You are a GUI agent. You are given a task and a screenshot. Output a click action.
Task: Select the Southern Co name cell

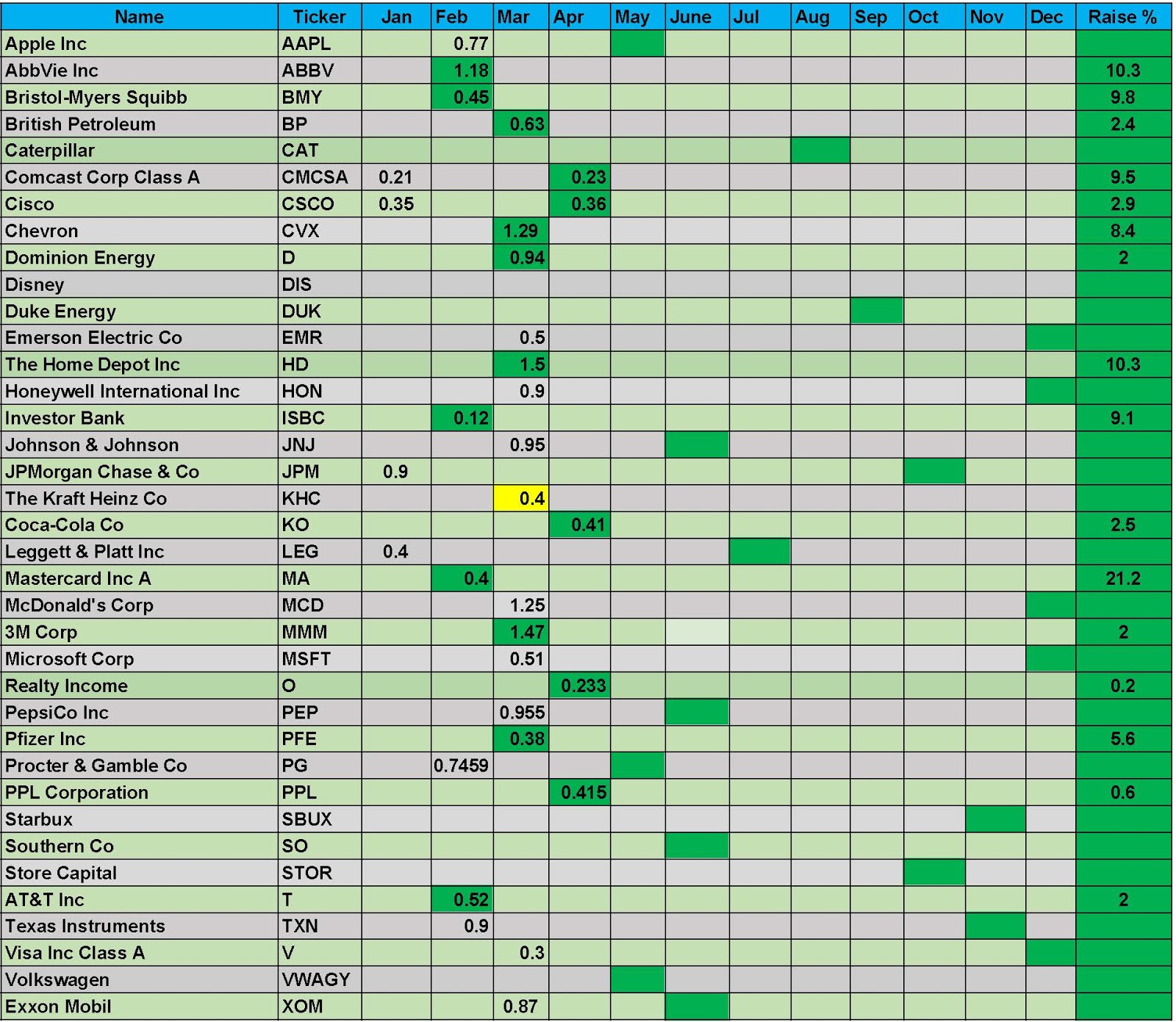pos(140,846)
